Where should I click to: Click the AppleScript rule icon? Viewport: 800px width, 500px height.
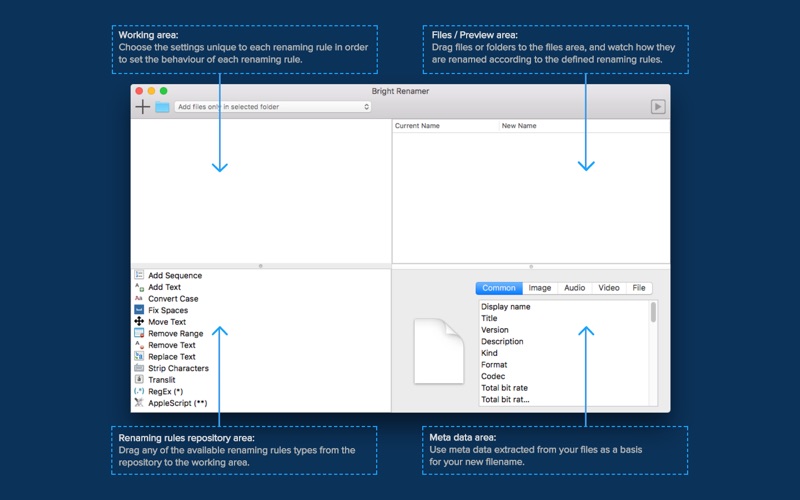point(139,403)
